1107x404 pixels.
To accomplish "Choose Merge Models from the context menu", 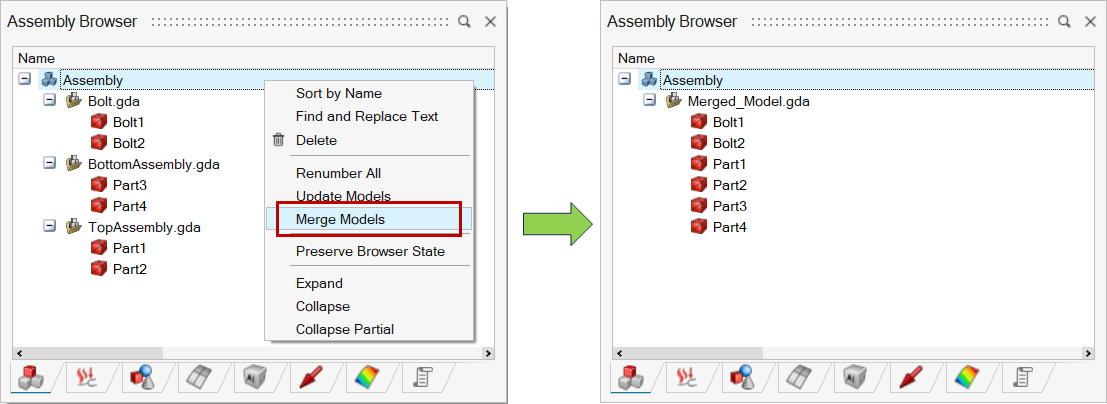I will [340, 219].
